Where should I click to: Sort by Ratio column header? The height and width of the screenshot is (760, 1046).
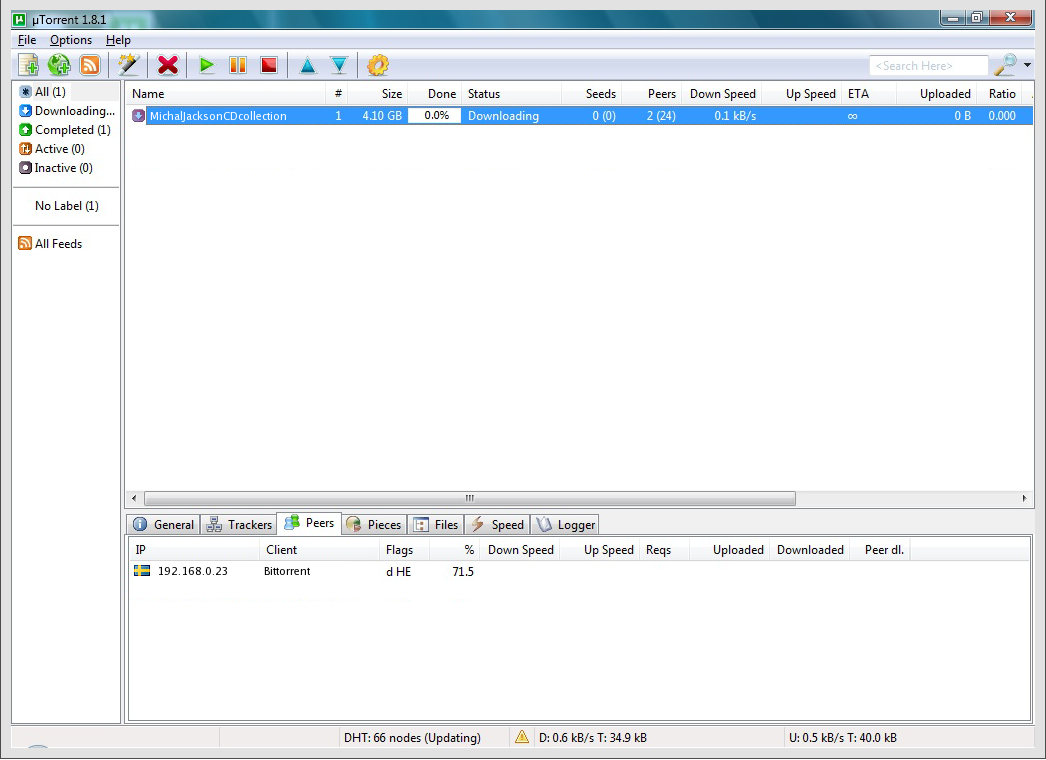pyautogui.click(x=999, y=93)
